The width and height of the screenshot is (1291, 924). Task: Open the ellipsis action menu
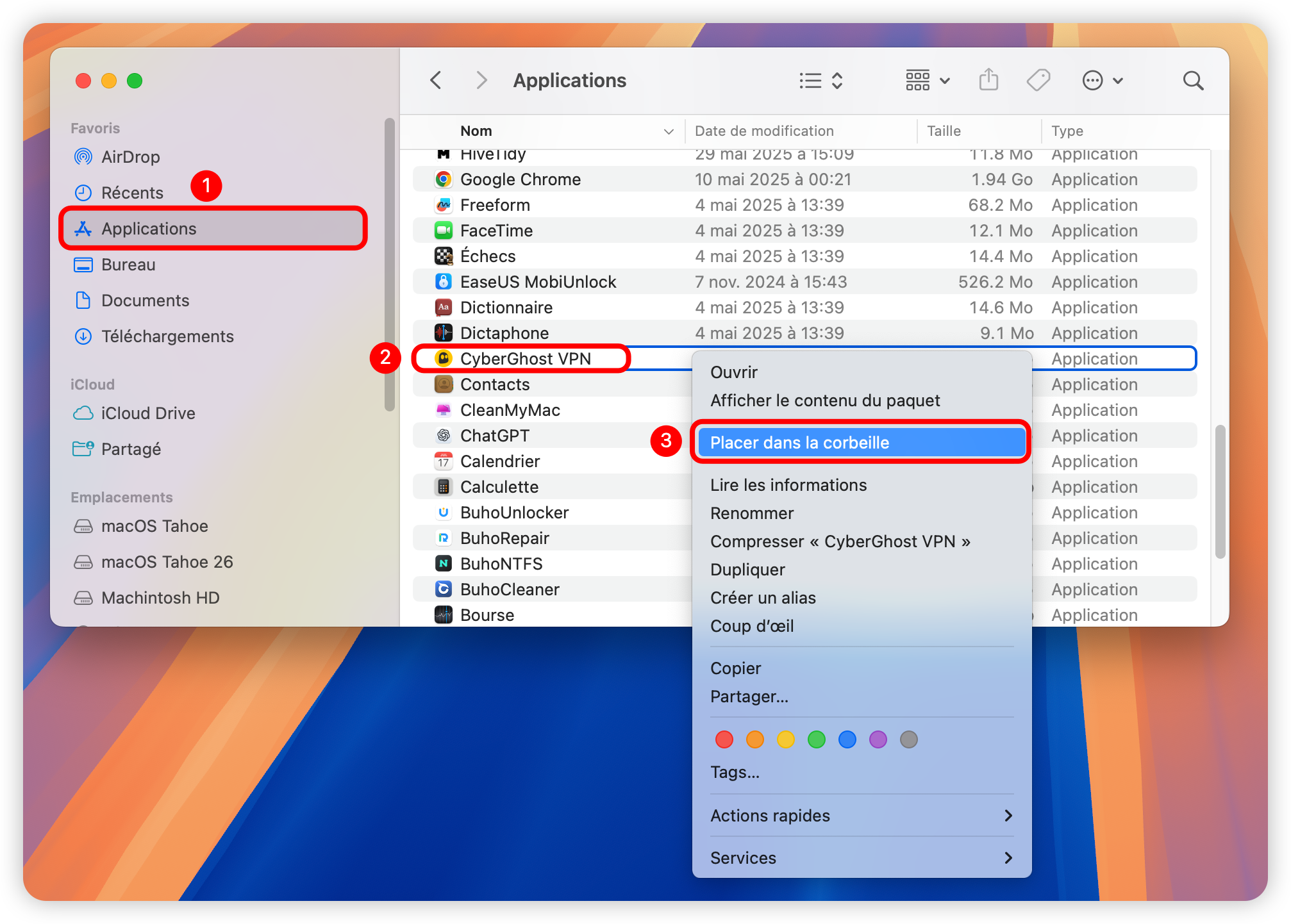(x=1103, y=81)
